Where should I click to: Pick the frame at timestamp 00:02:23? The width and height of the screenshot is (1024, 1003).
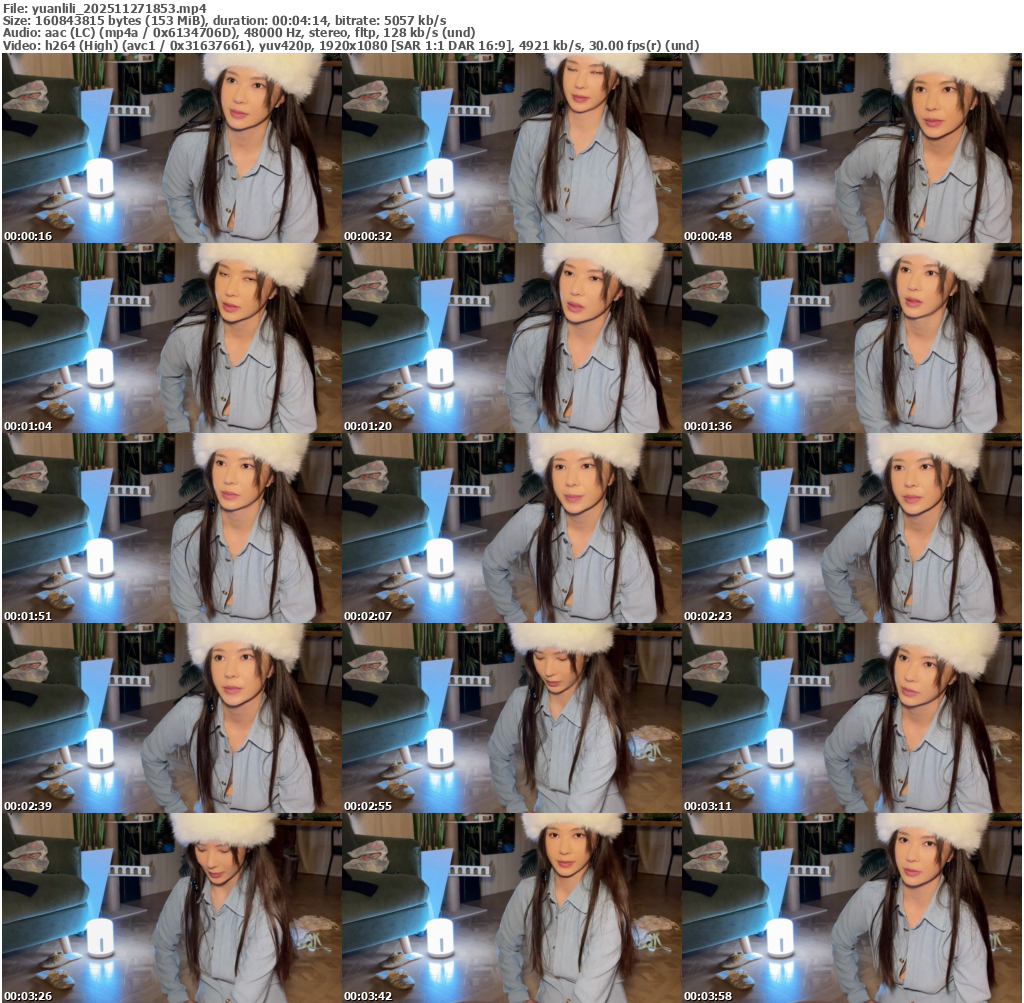point(852,528)
